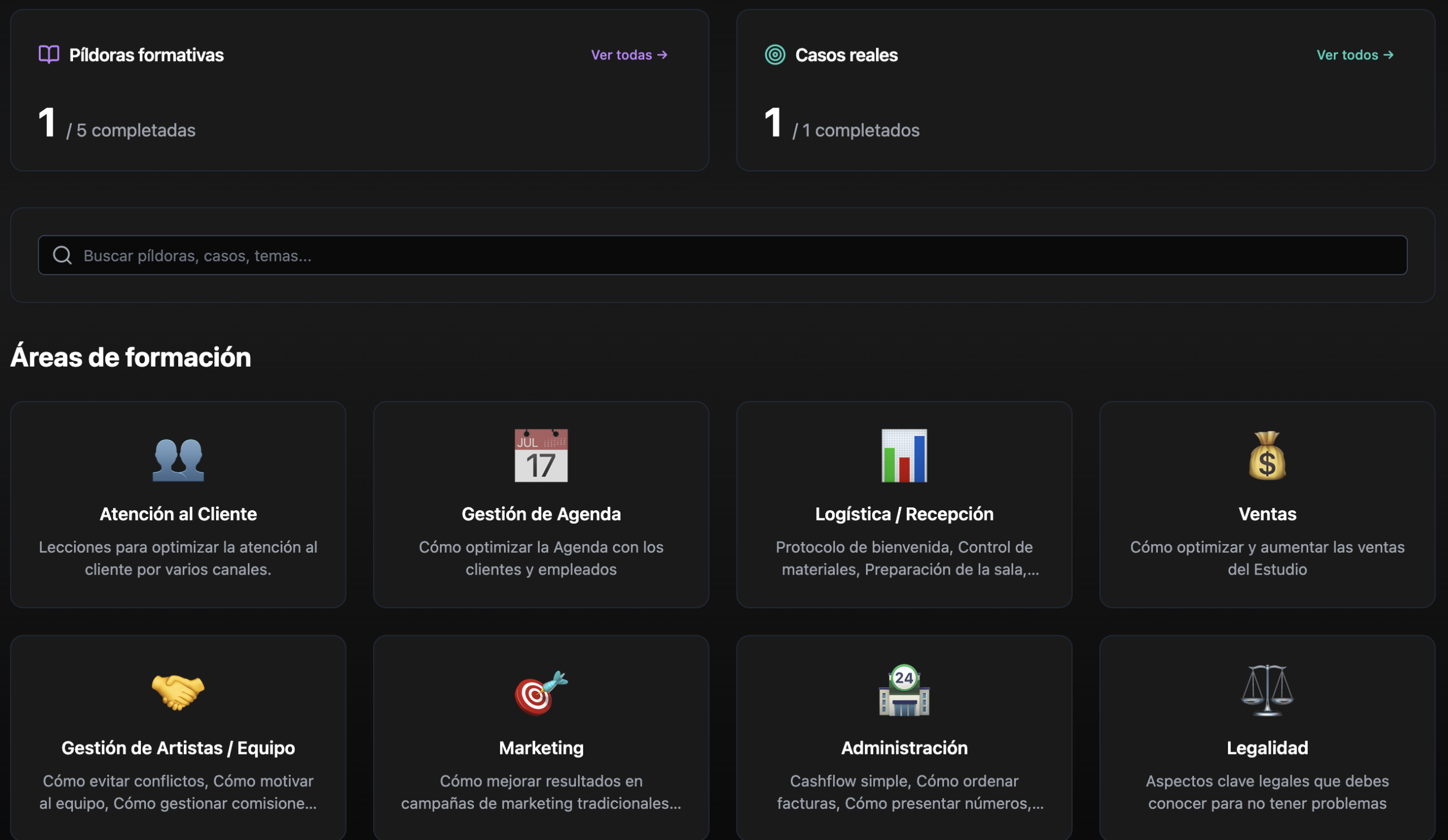Click the Administración building icon
The image size is (1448, 840).
tap(904, 691)
